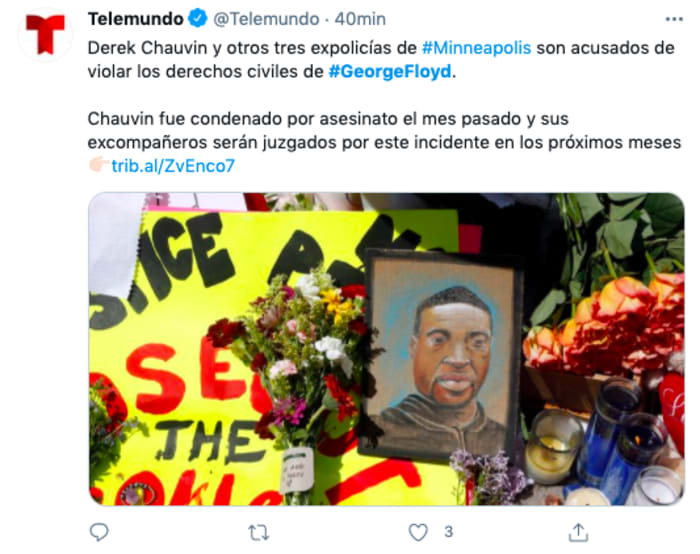Click the reply speech bubble icon

click(99, 532)
